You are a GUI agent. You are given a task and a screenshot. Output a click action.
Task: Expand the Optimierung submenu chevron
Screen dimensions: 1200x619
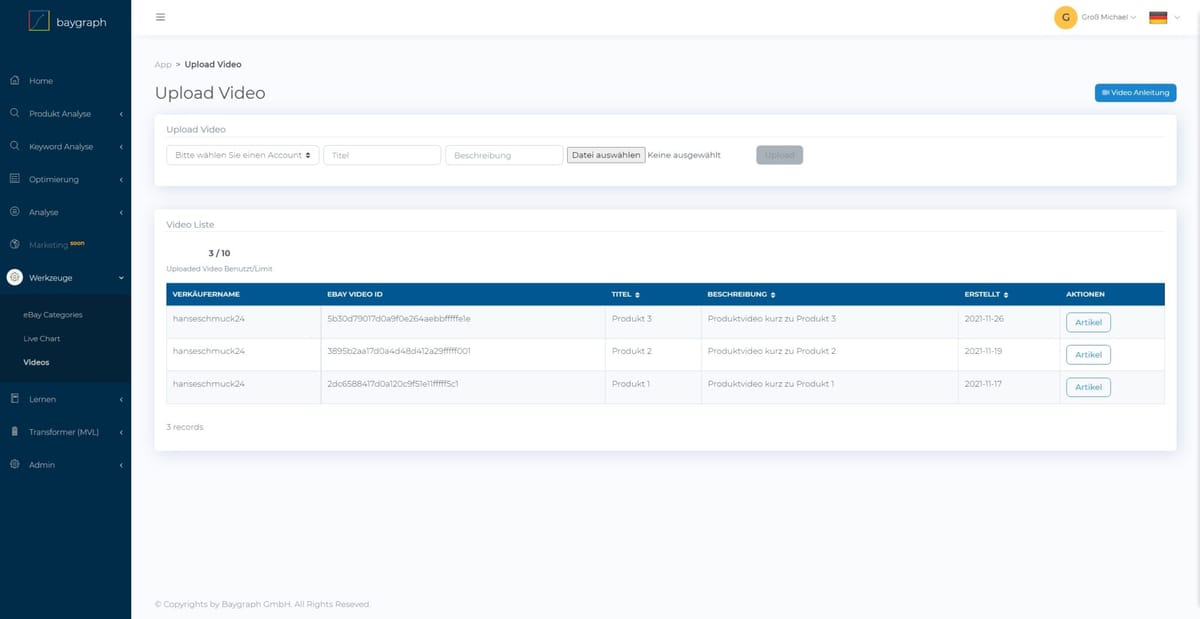point(121,180)
